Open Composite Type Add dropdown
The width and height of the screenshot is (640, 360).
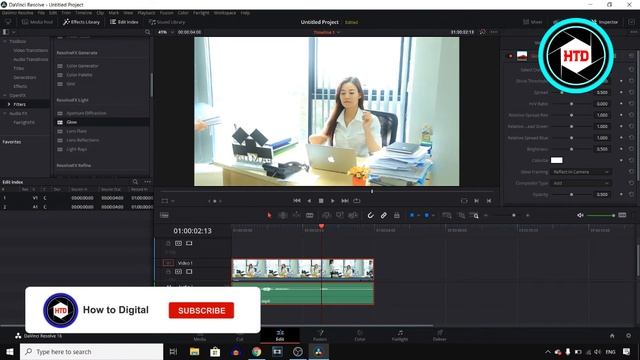(581, 183)
